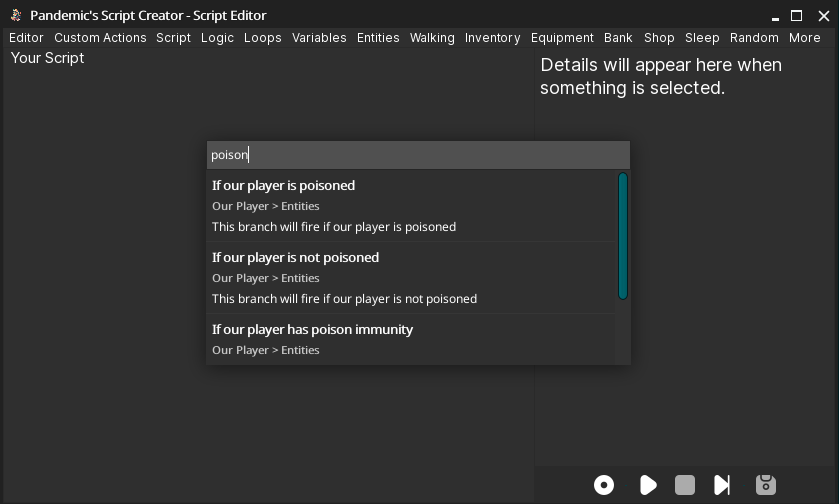Maximize the Script Editor window
839x504 pixels.
[796, 16]
